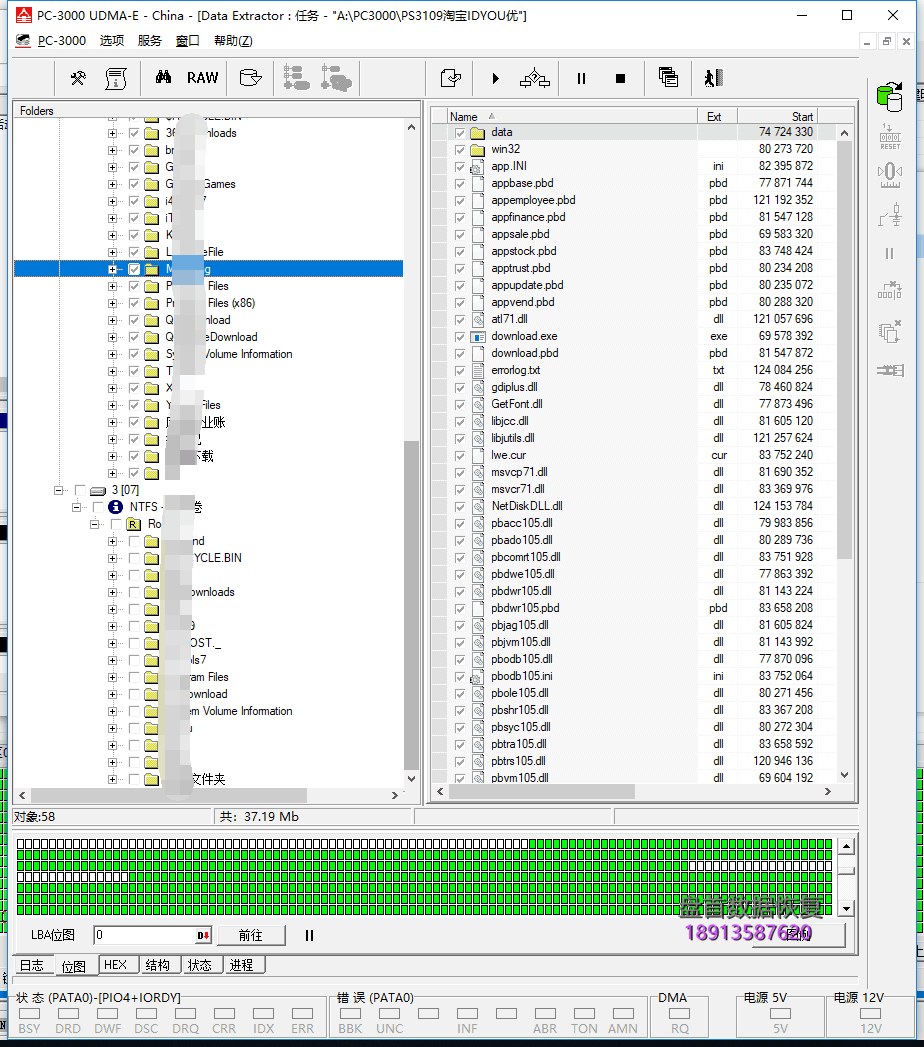The width and height of the screenshot is (924, 1047).
Task: Open the 选项 menu
Action: click(112, 41)
